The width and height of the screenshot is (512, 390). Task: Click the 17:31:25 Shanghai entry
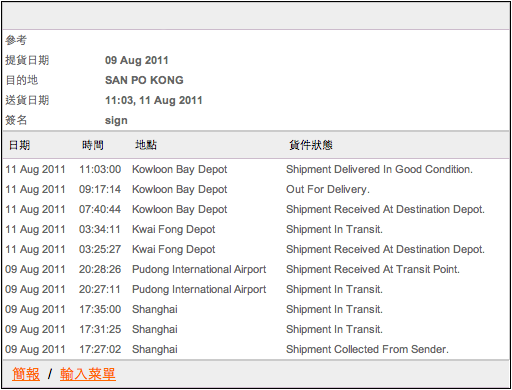coord(256,329)
